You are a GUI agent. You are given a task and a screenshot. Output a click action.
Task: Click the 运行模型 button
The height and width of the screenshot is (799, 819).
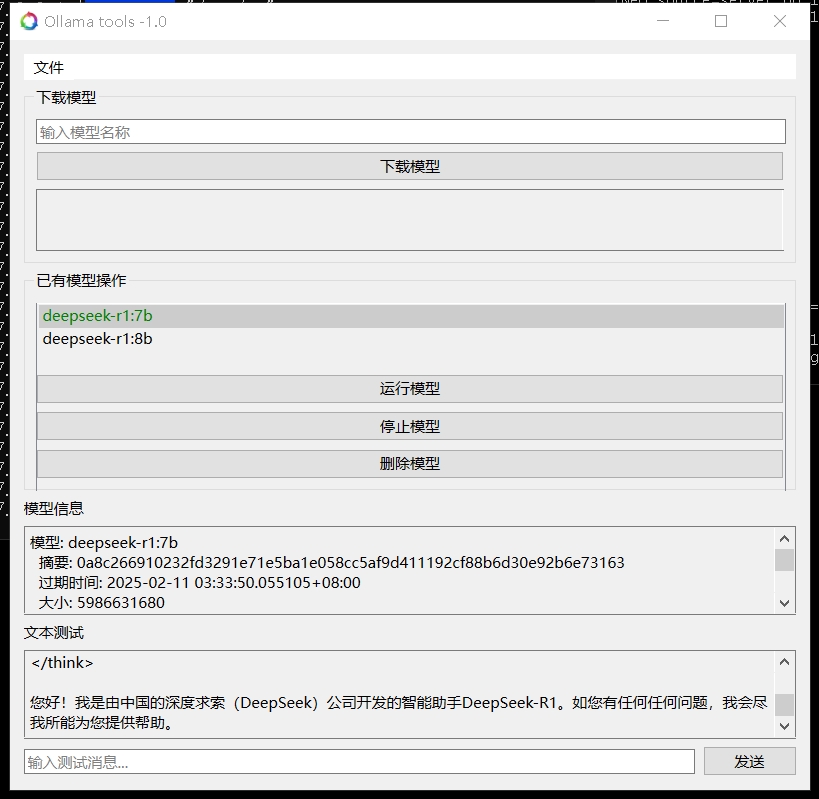pyautogui.click(x=410, y=389)
